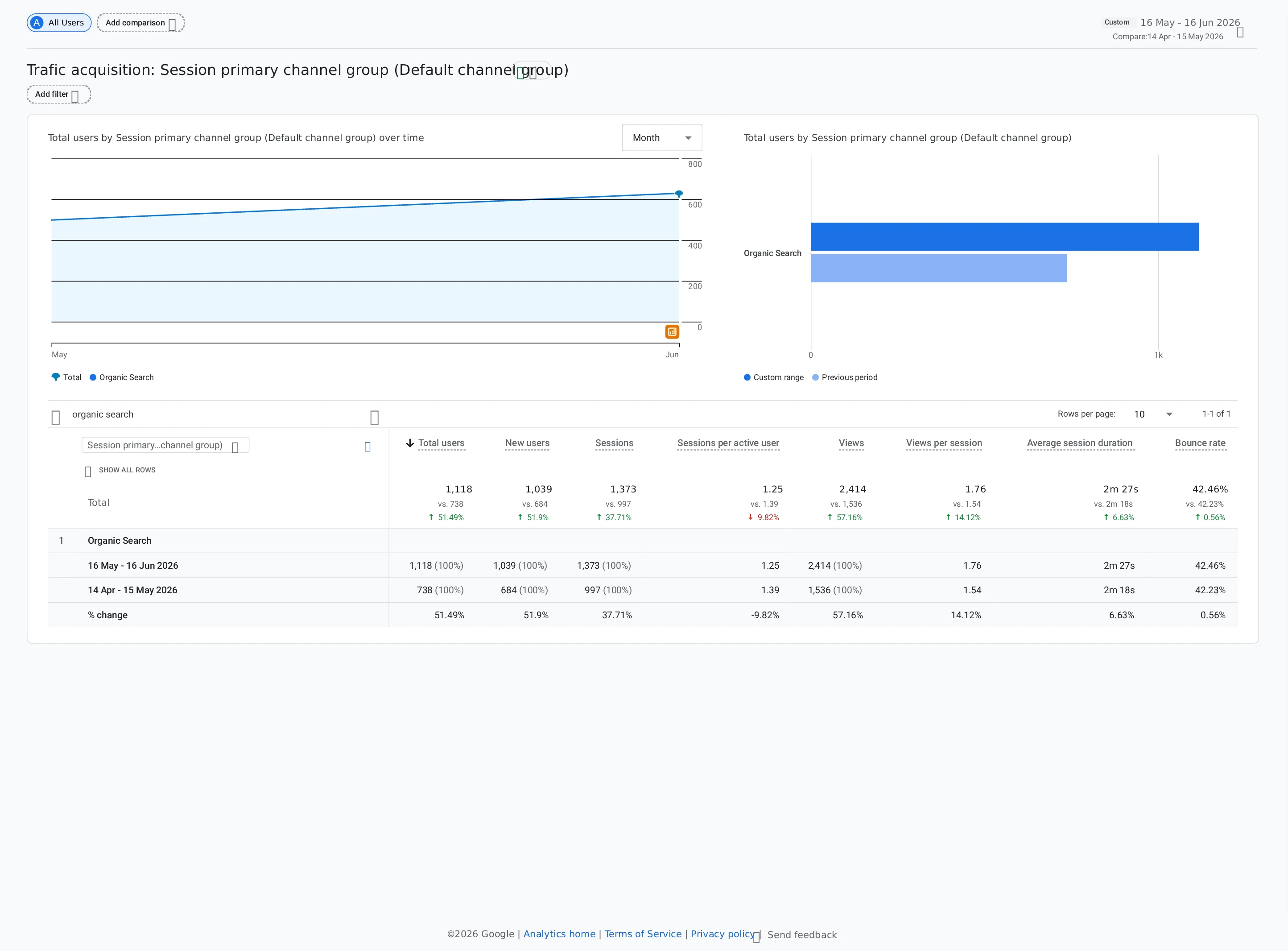Click the 42.46% bounce rate total

pyautogui.click(x=1210, y=489)
